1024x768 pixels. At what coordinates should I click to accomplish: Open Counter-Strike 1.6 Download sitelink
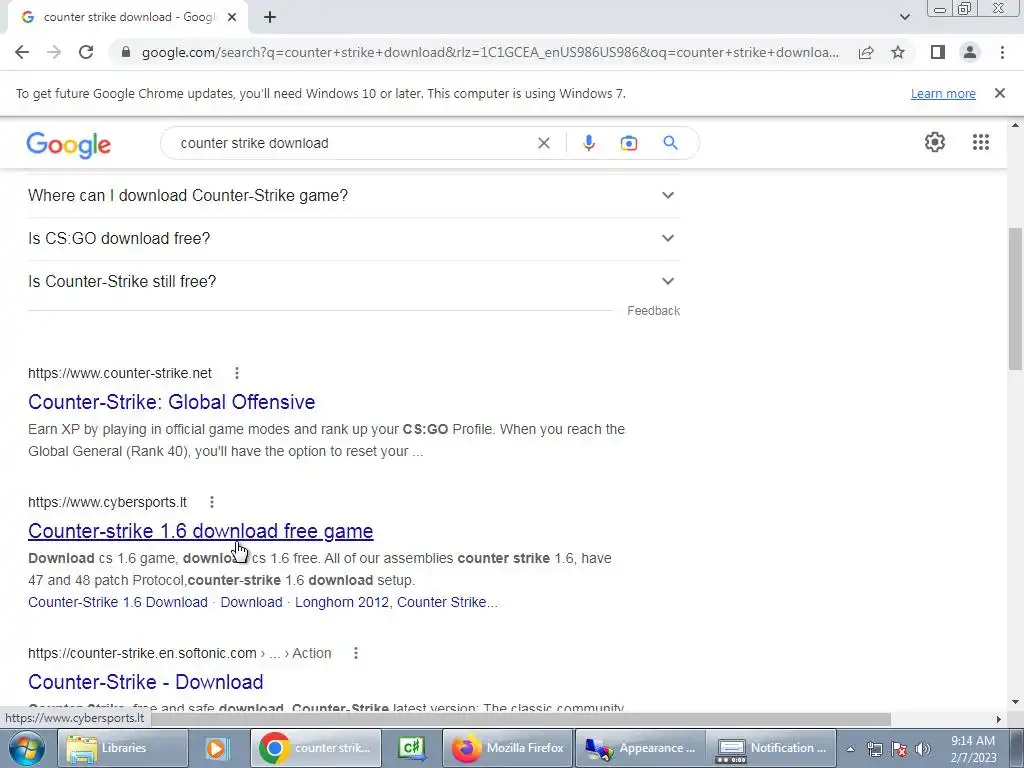(x=118, y=602)
